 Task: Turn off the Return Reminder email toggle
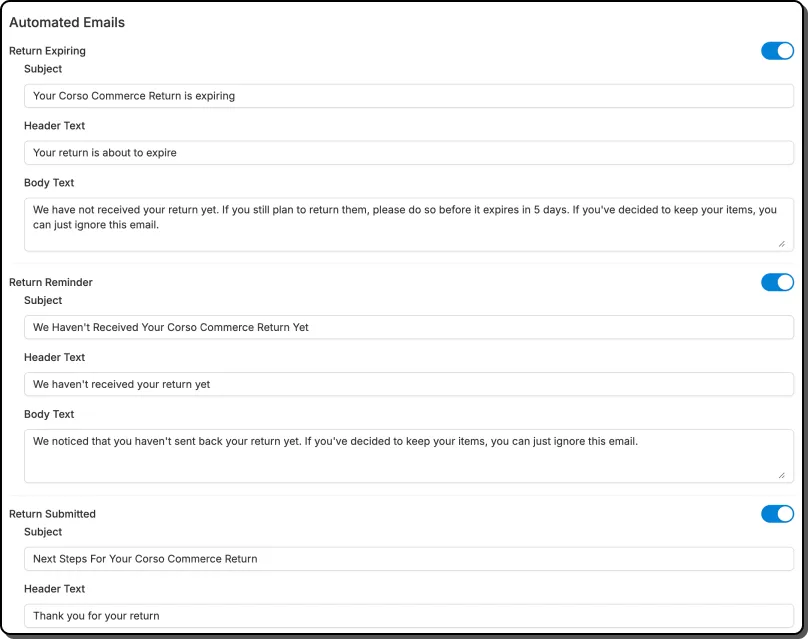pos(777,282)
